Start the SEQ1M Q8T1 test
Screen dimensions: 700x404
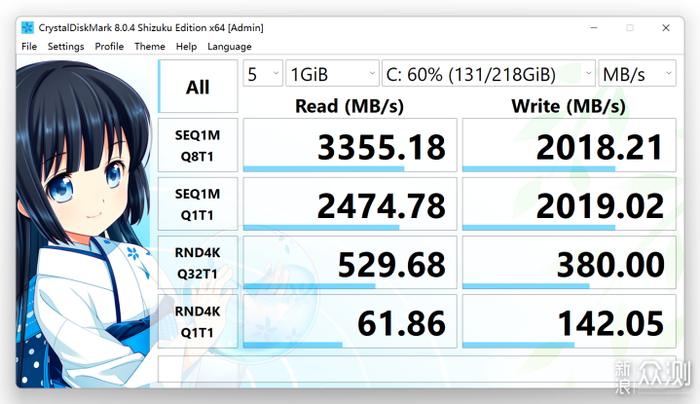pyautogui.click(x=198, y=145)
